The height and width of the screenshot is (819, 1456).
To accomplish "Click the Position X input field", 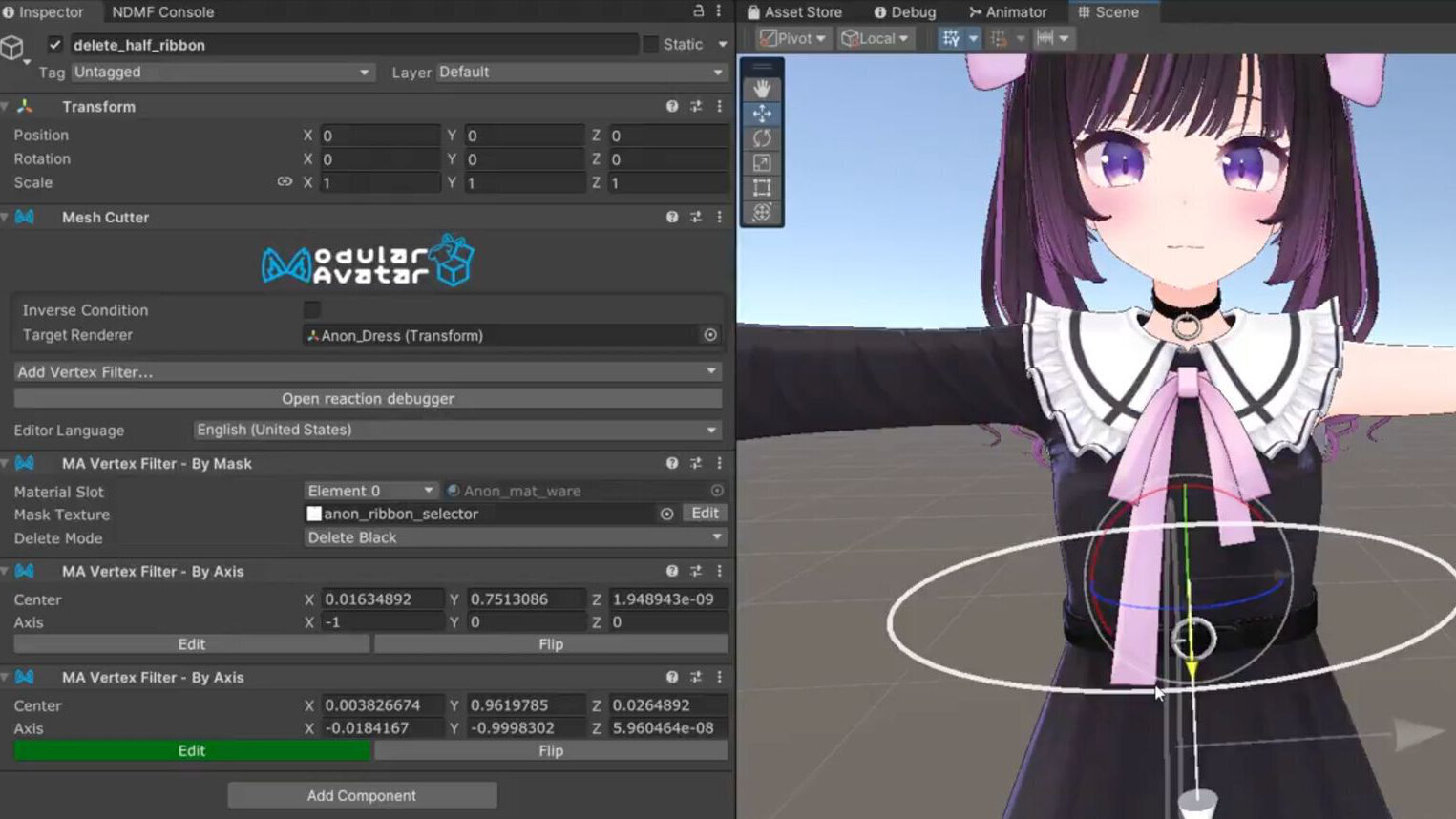I will (380, 136).
